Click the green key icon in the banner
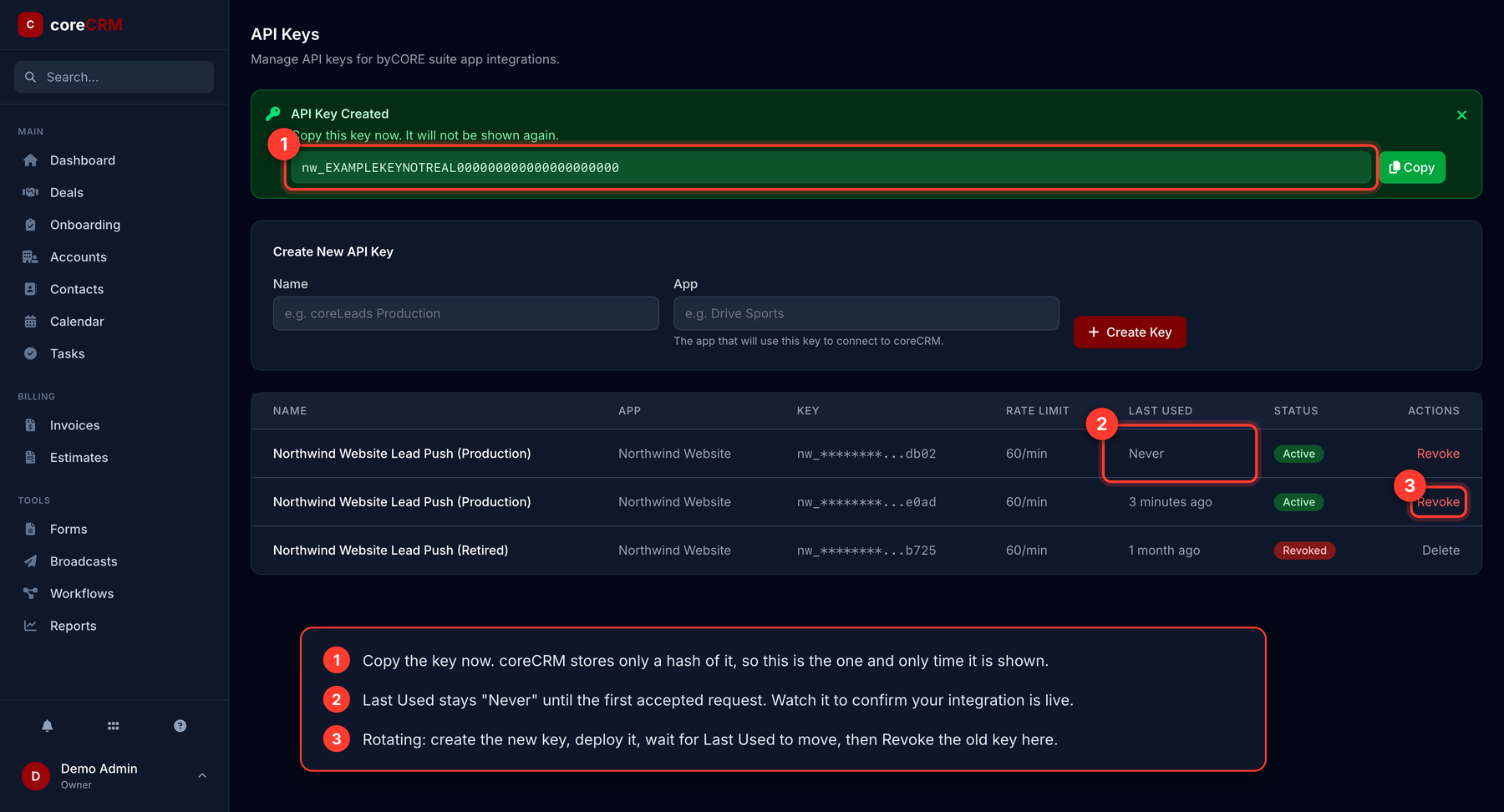This screenshot has height=812, width=1504. coord(273,114)
